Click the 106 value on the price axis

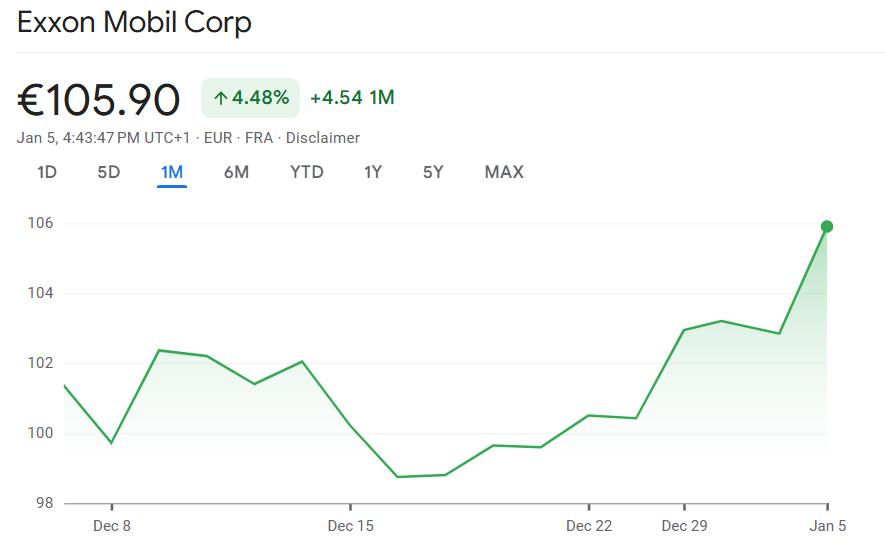[40, 223]
